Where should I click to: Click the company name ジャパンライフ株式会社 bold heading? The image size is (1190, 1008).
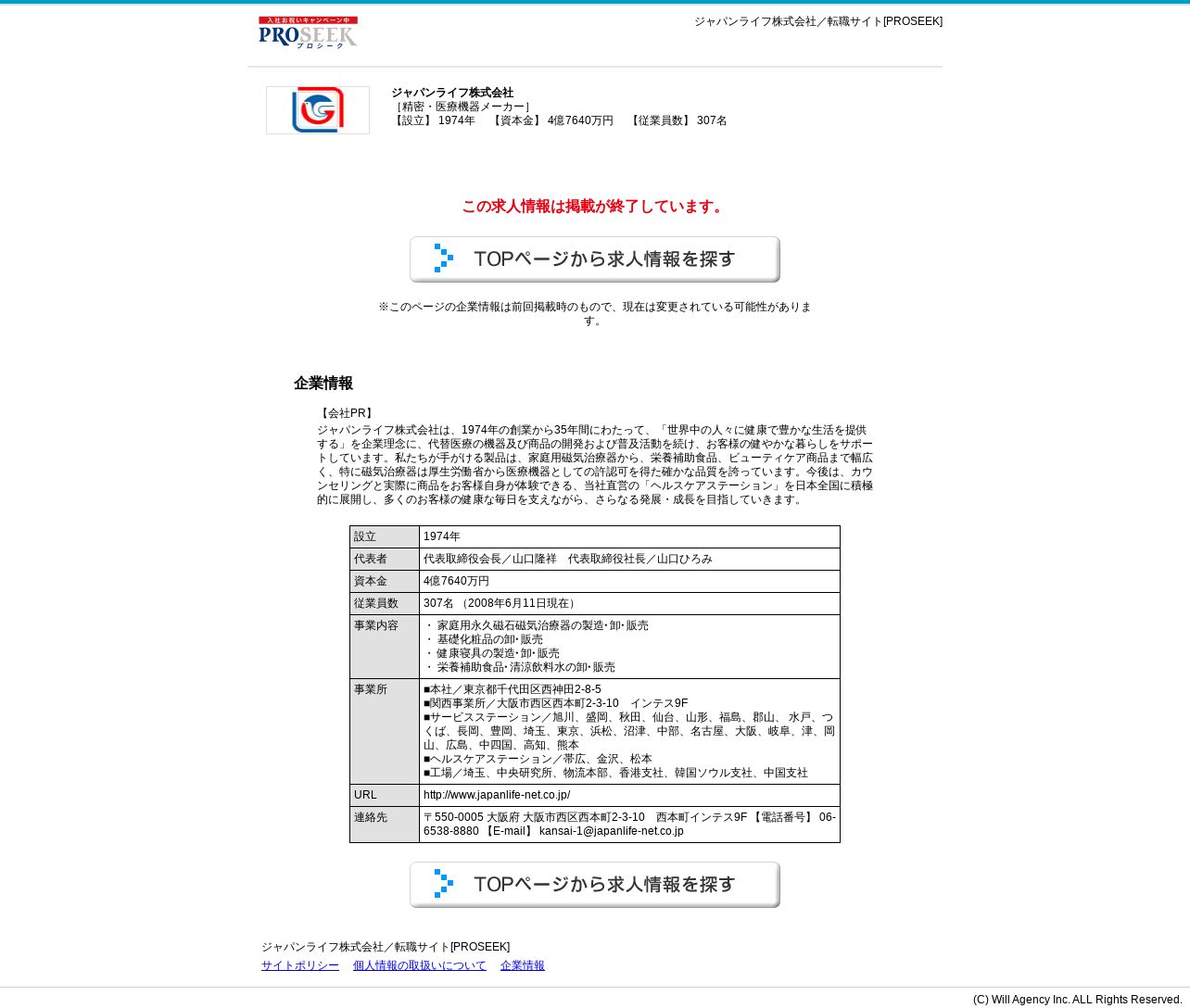(x=452, y=93)
